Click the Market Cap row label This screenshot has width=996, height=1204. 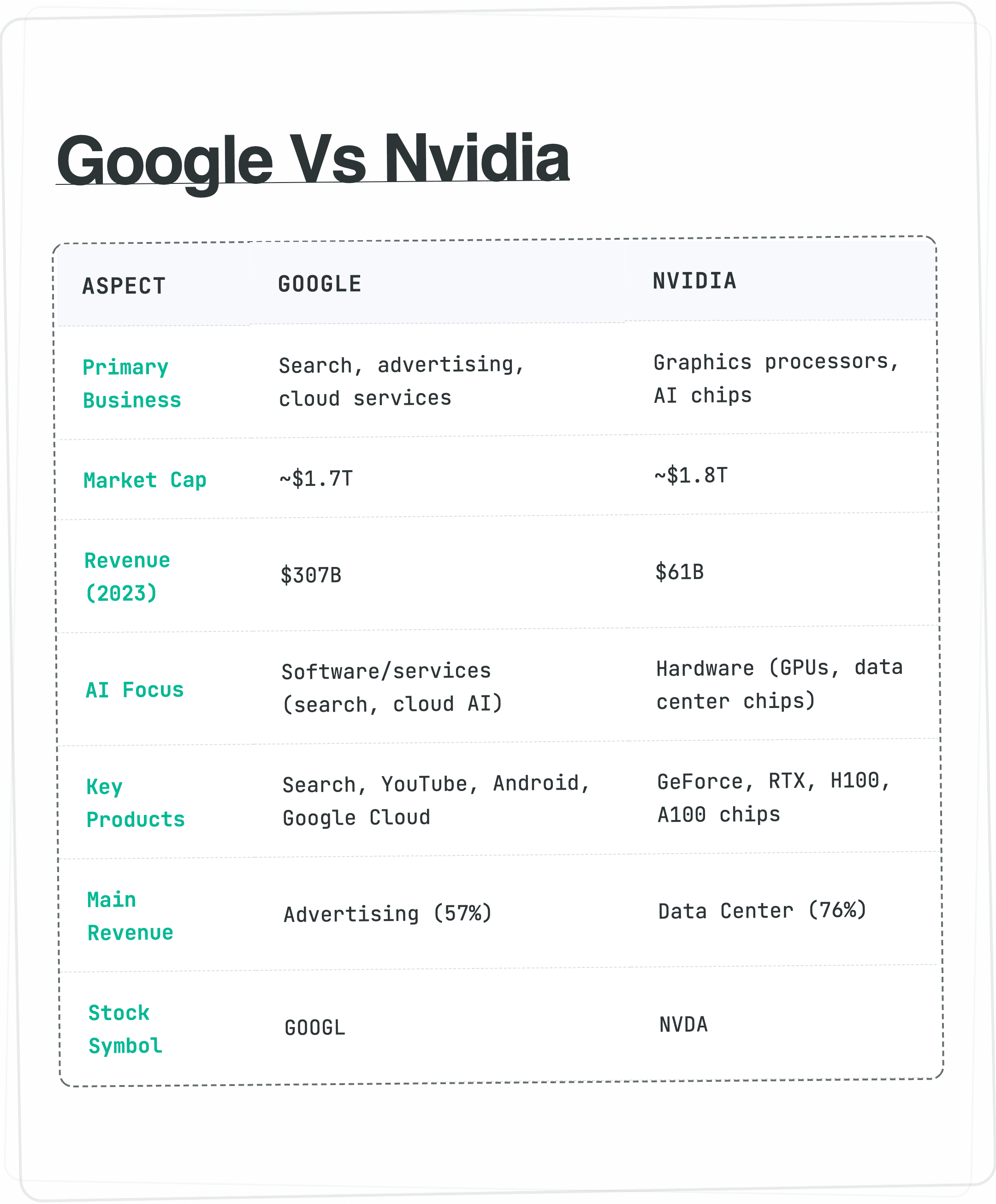pyautogui.click(x=145, y=480)
